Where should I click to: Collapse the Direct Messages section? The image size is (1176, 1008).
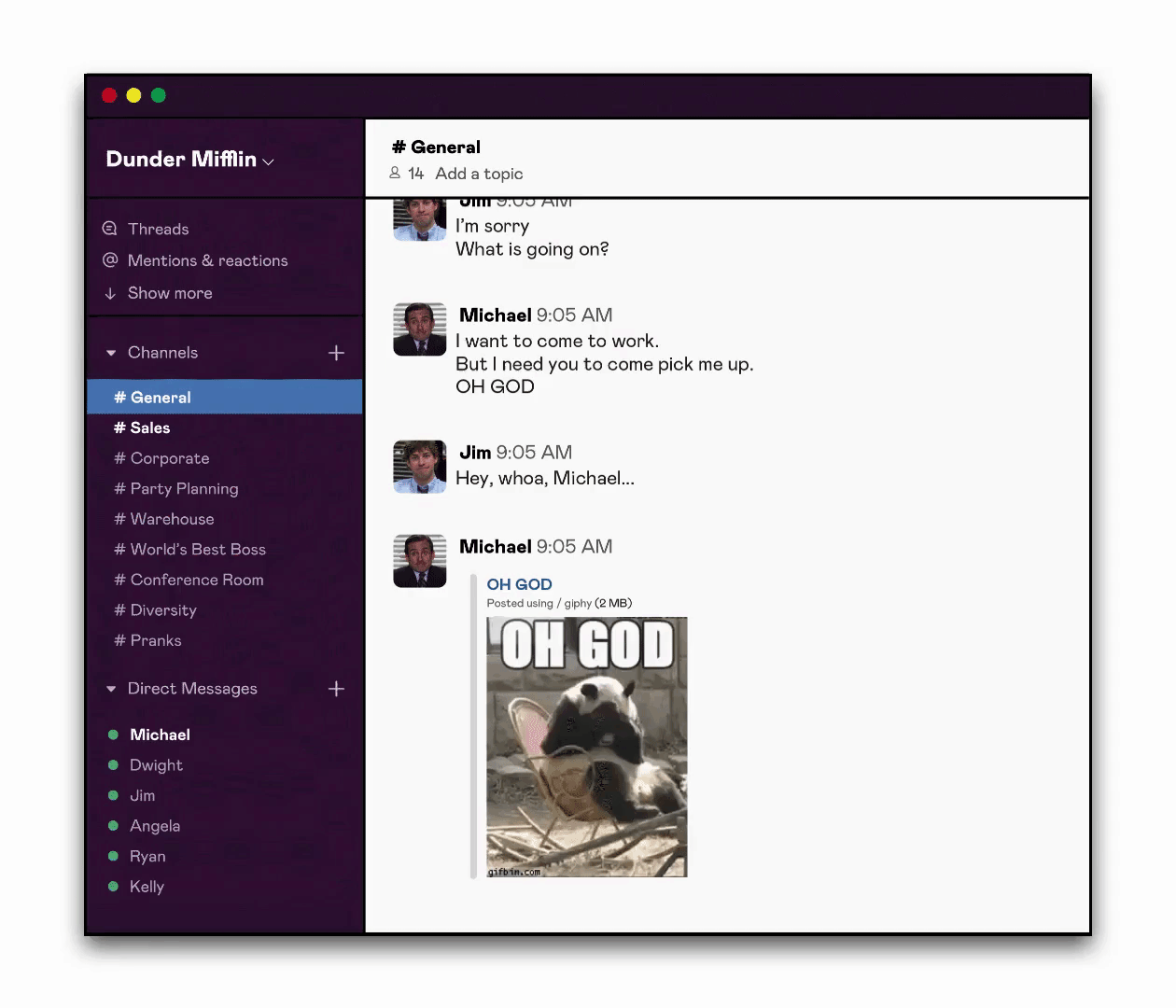coord(112,688)
